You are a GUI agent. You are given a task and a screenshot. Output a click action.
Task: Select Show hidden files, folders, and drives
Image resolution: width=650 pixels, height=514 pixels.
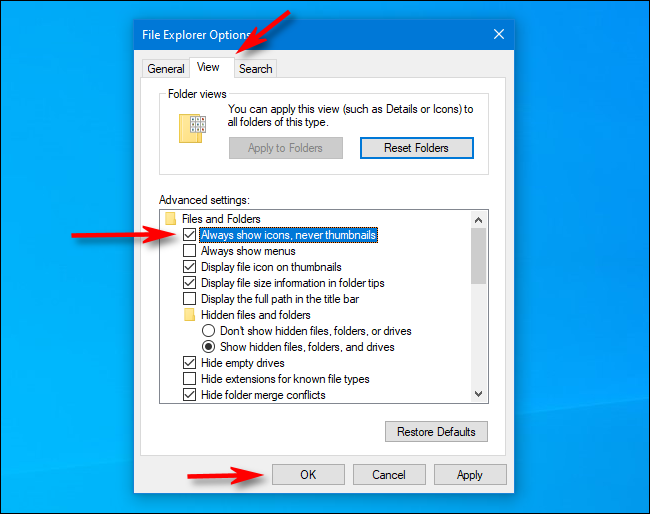click(209, 347)
